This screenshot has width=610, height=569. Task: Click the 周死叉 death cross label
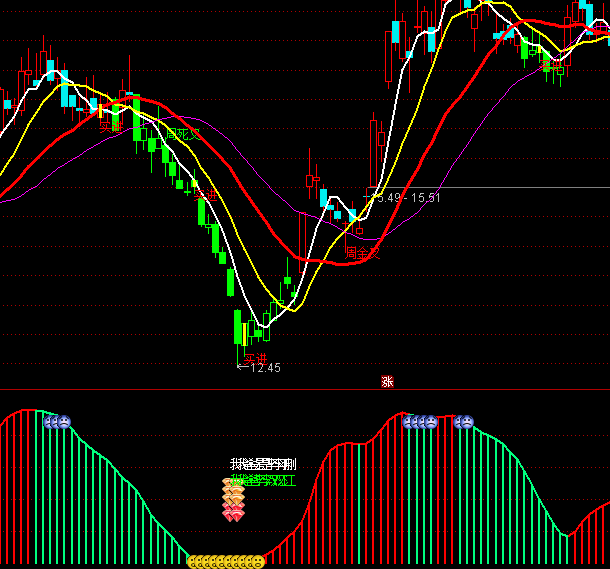(183, 134)
